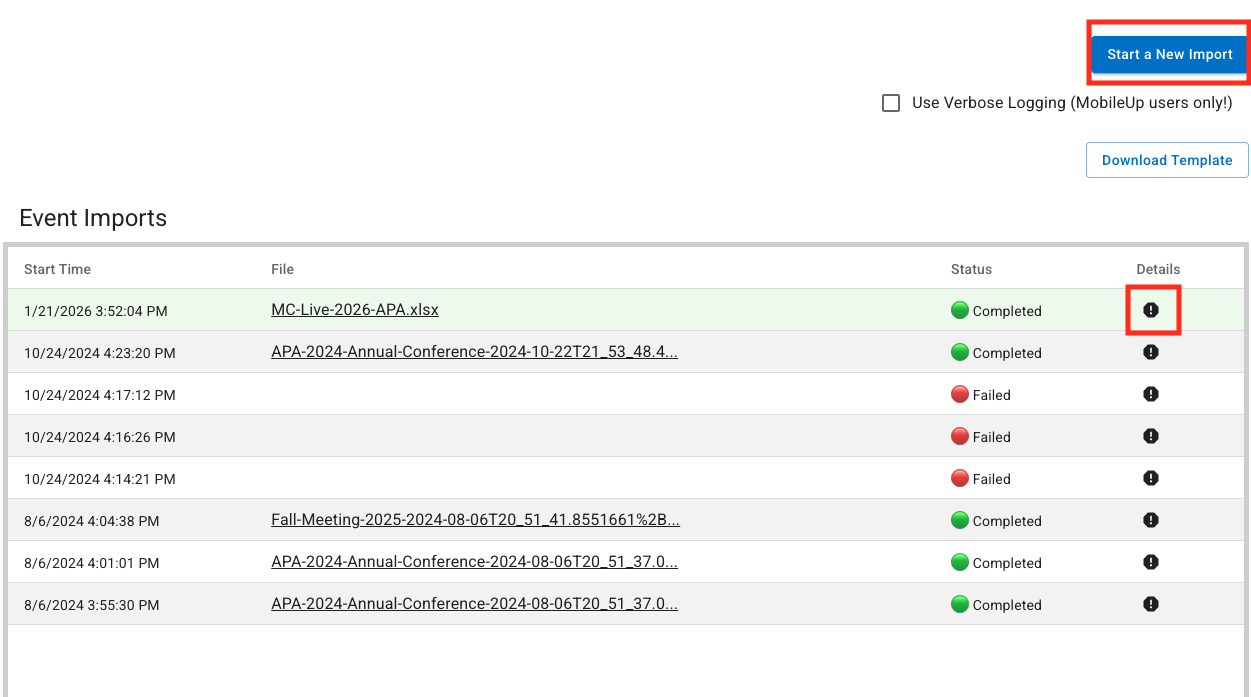Open details for the 8/6/2024 4:01:01 PM import
This screenshot has height=697, width=1251.
[x=1151, y=562]
